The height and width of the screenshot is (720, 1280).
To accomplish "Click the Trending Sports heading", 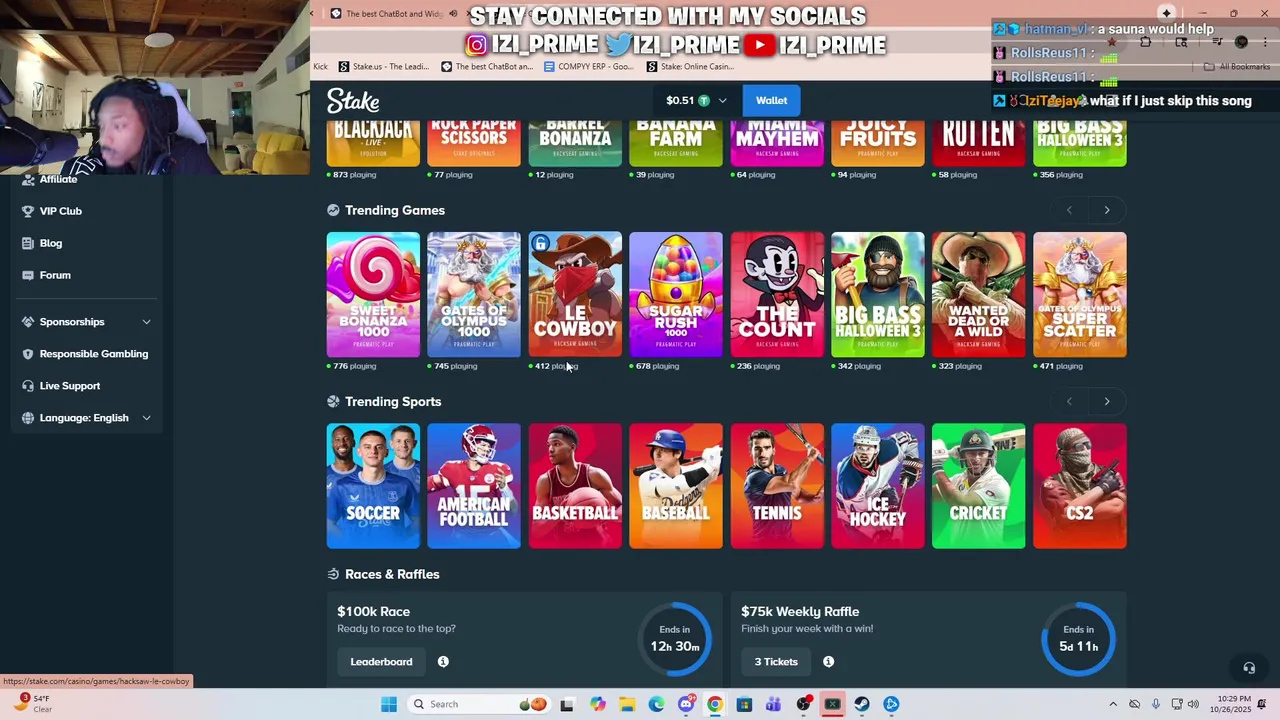I will click(x=393, y=401).
